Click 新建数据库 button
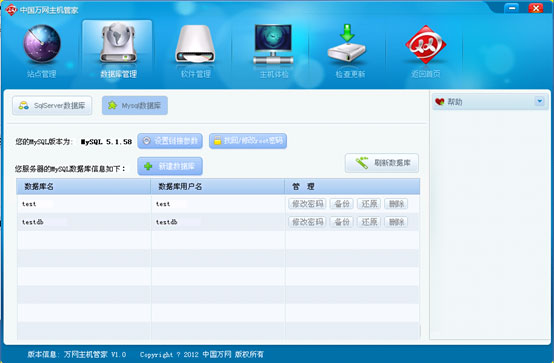 click(x=170, y=166)
